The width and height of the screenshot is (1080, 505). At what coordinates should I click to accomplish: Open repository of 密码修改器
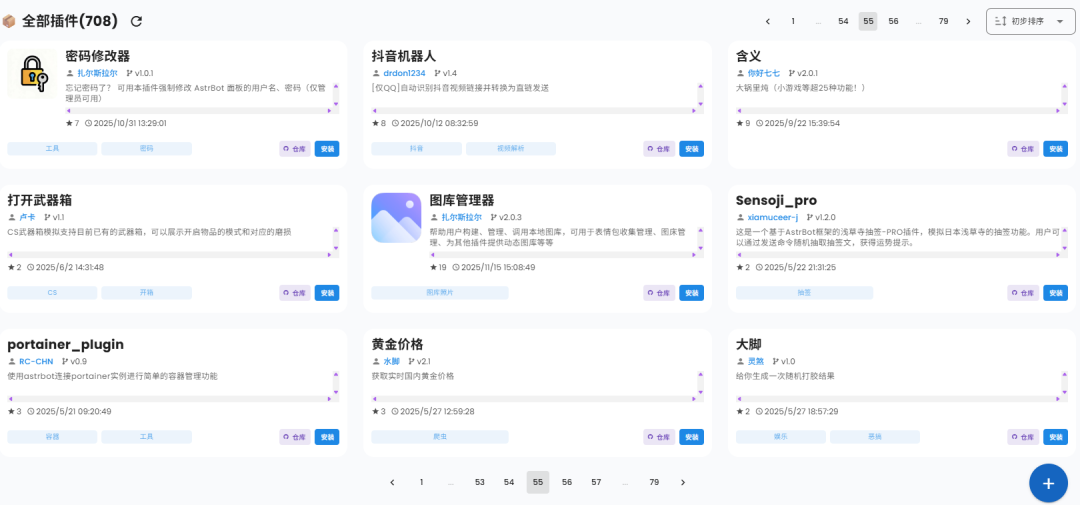(x=295, y=149)
